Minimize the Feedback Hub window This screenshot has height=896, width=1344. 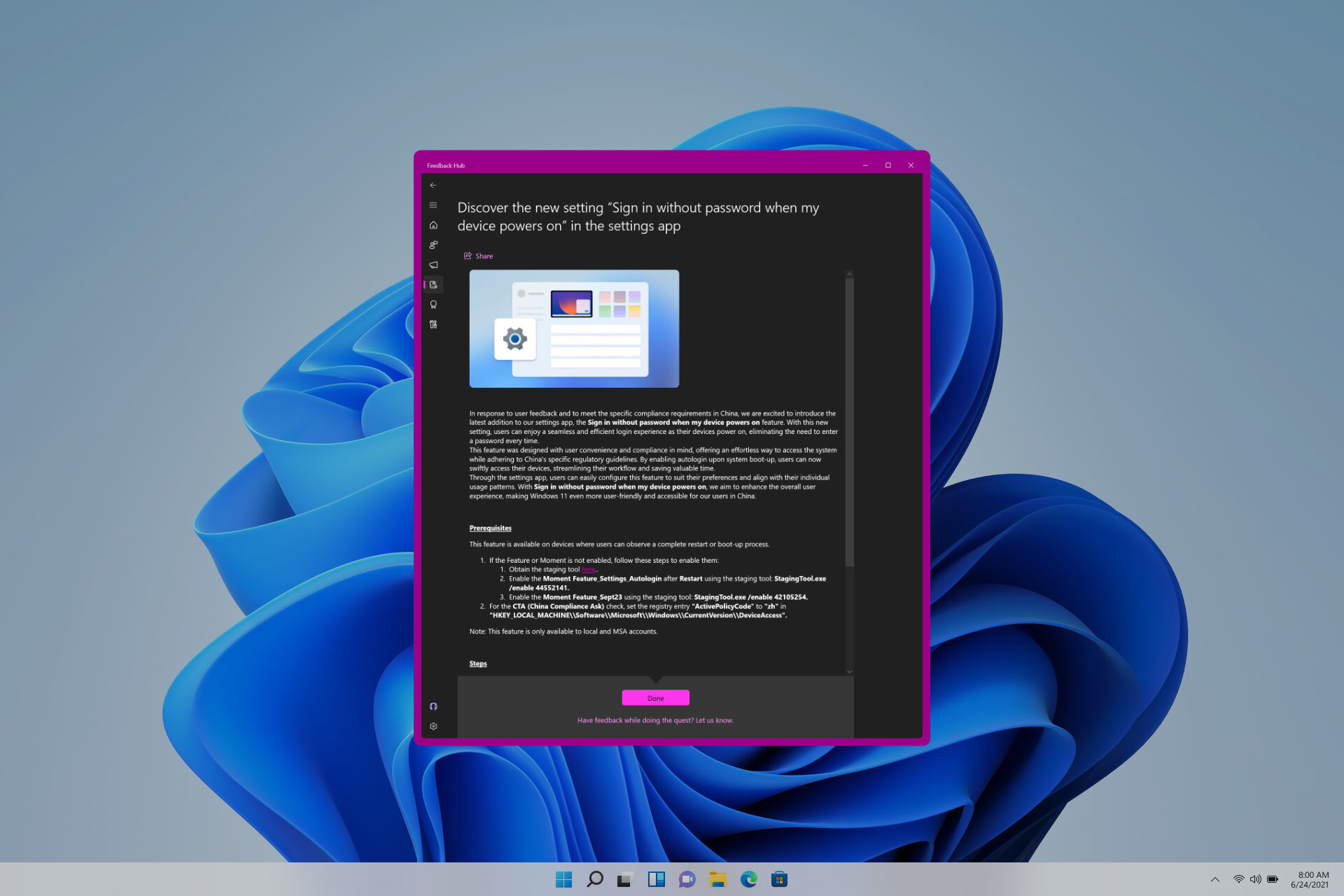coord(865,166)
